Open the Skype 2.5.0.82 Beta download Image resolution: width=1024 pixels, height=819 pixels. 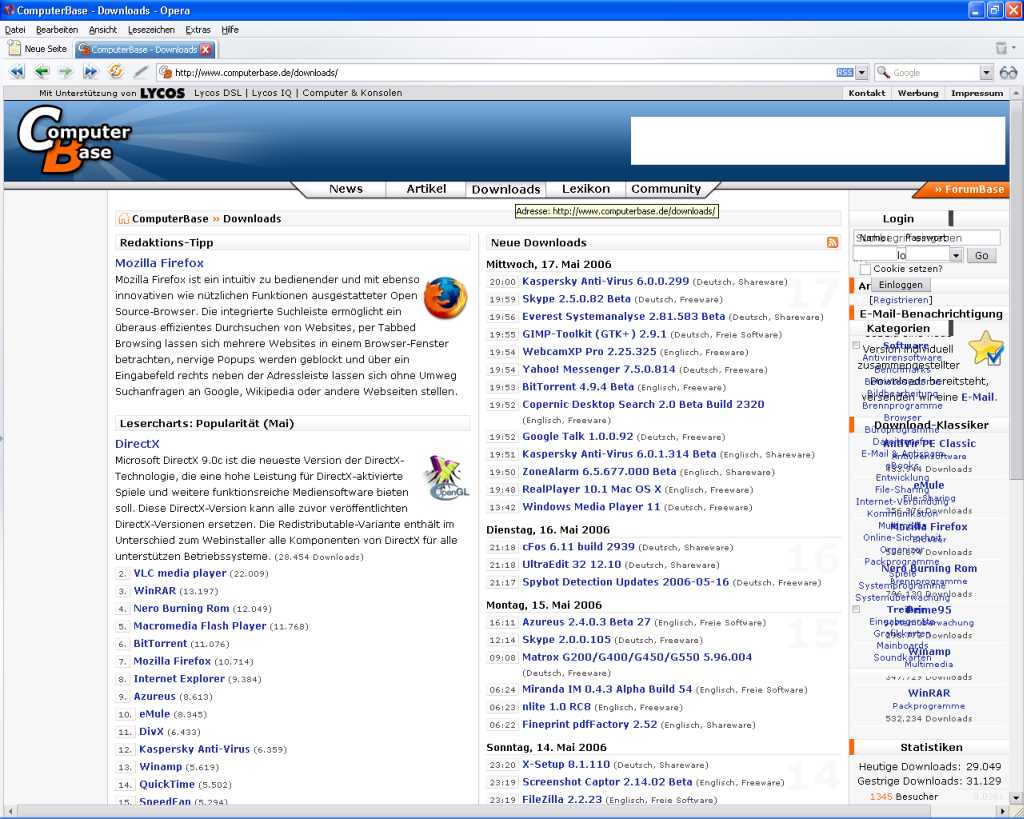click(576, 298)
